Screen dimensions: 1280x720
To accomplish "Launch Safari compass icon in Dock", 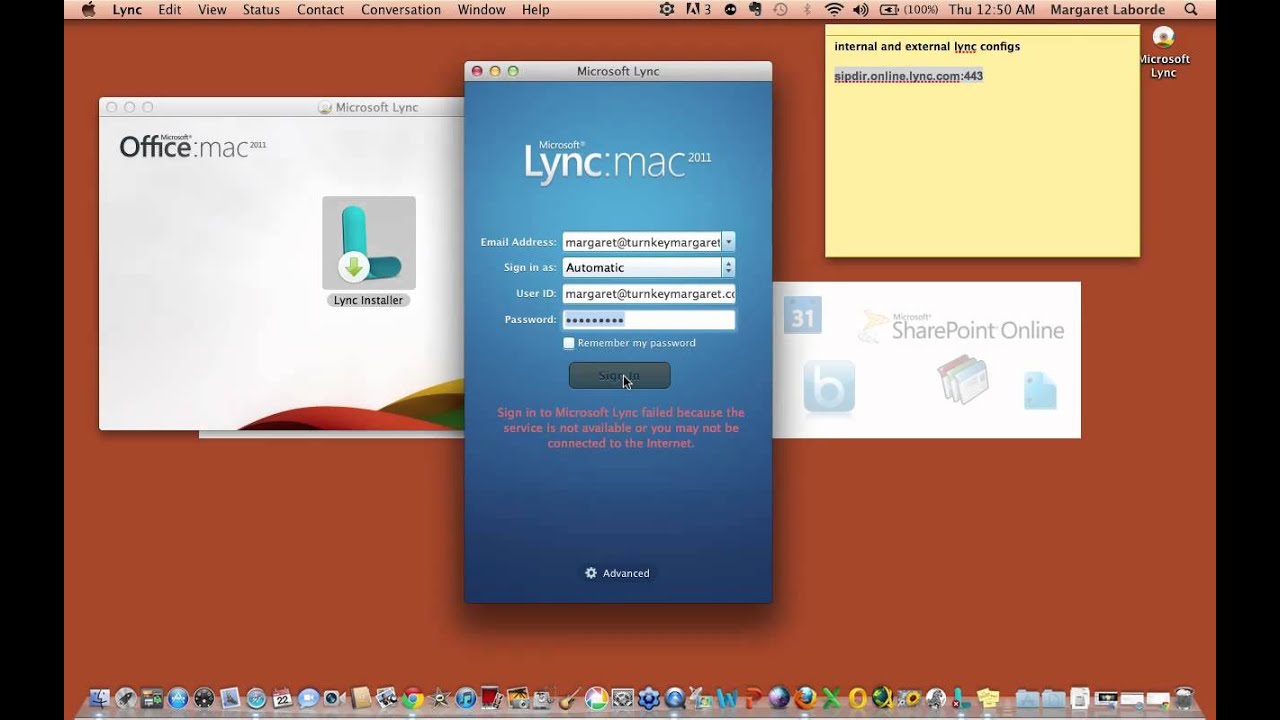I will pos(256,699).
